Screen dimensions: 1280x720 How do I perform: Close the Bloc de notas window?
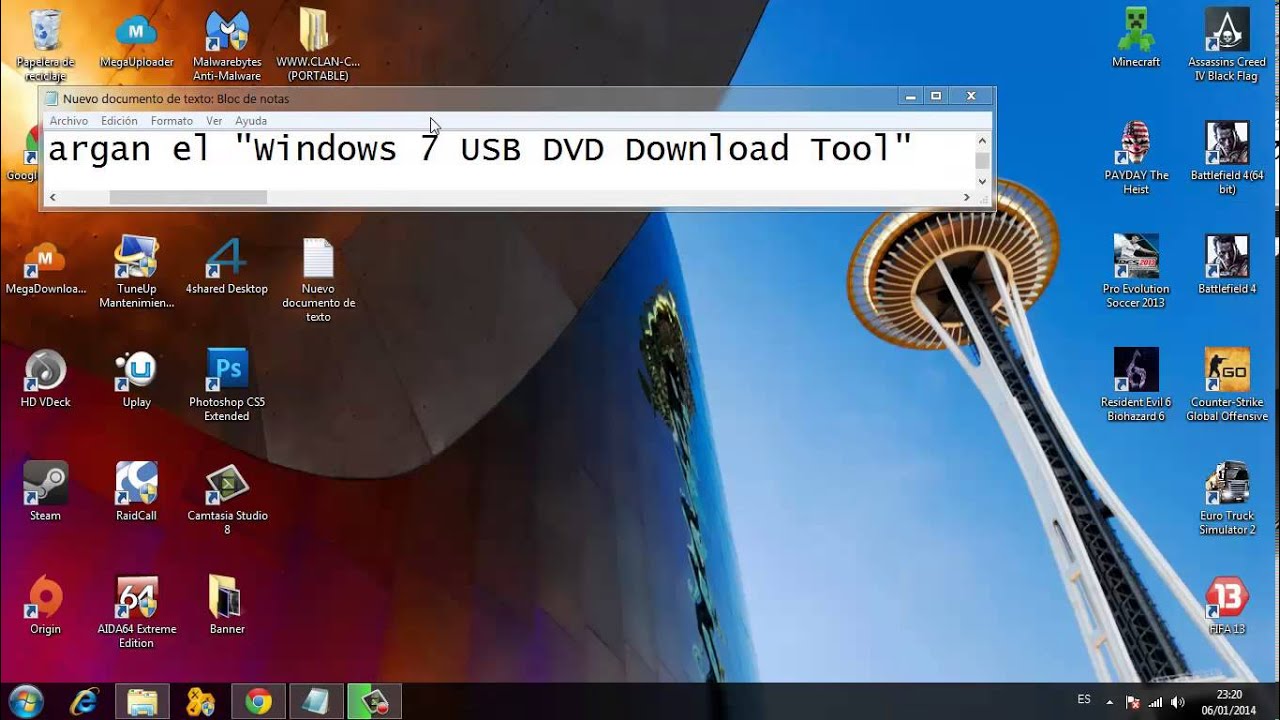(x=971, y=97)
